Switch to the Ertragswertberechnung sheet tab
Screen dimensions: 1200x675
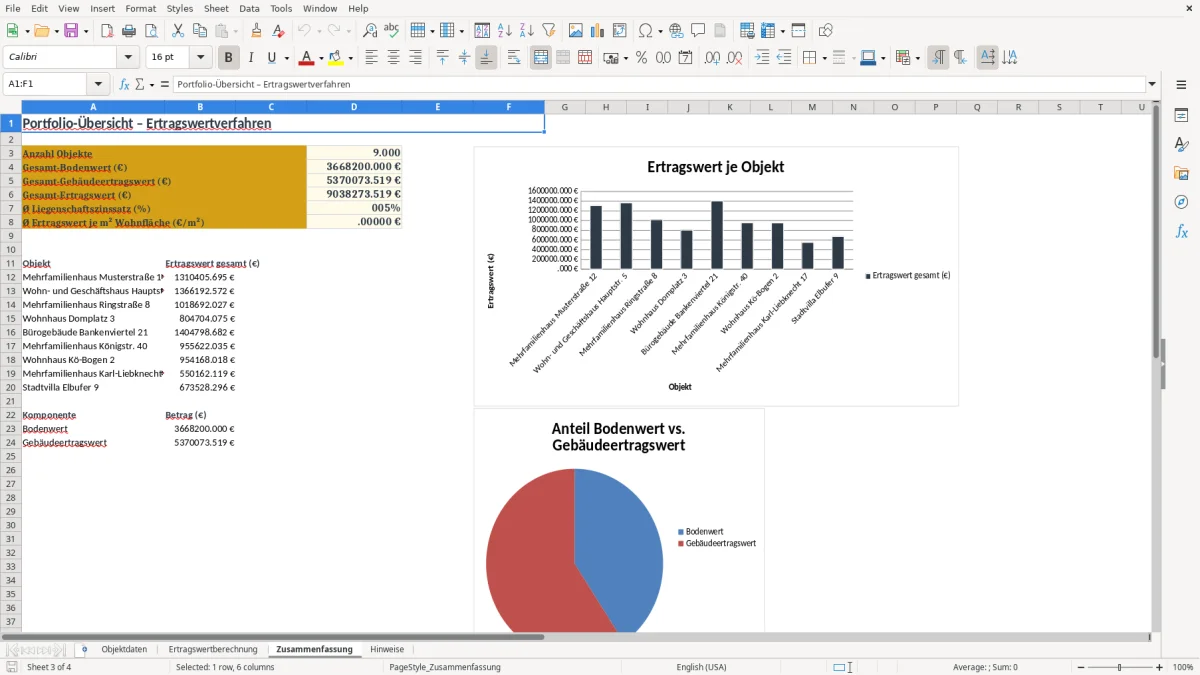[213, 649]
